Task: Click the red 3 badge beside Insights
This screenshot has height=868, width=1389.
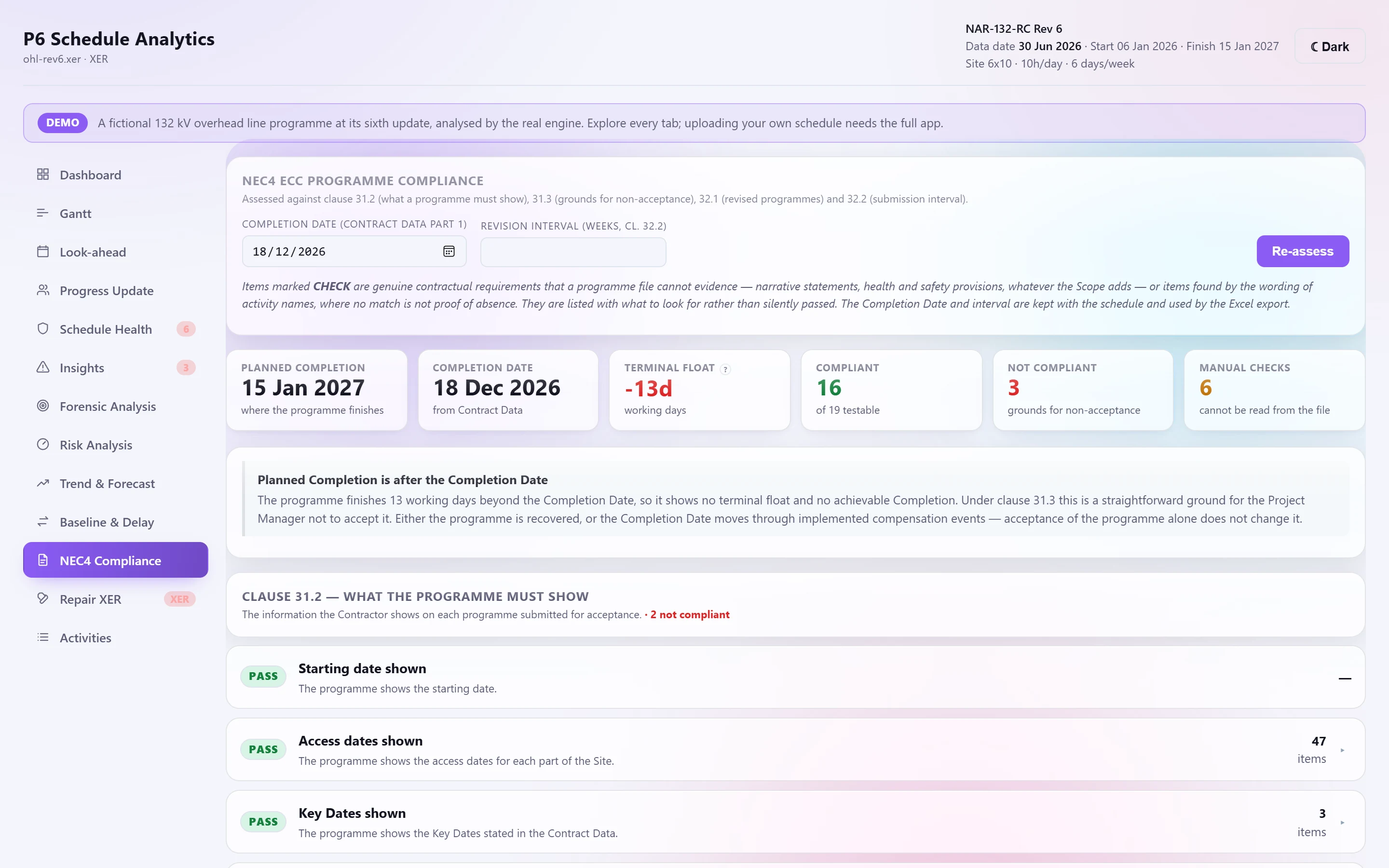Action: point(186,367)
